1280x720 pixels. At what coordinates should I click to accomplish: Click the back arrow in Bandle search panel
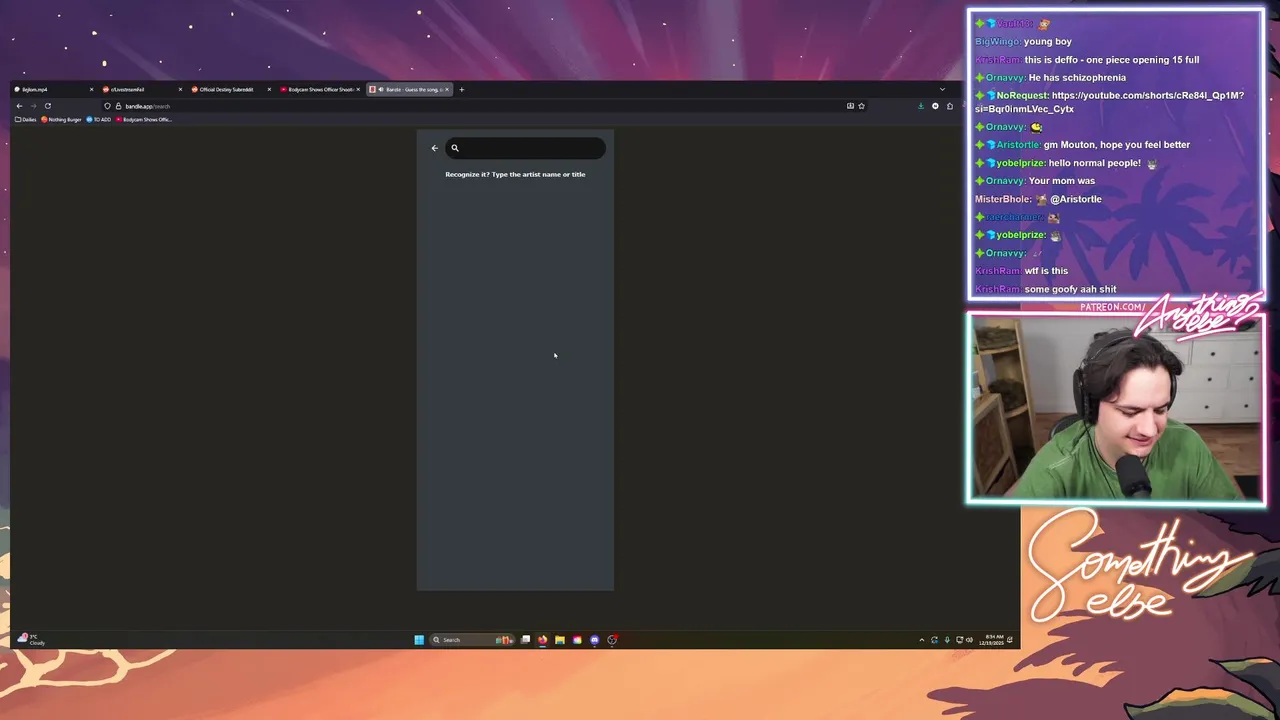[x=434, y=148]
